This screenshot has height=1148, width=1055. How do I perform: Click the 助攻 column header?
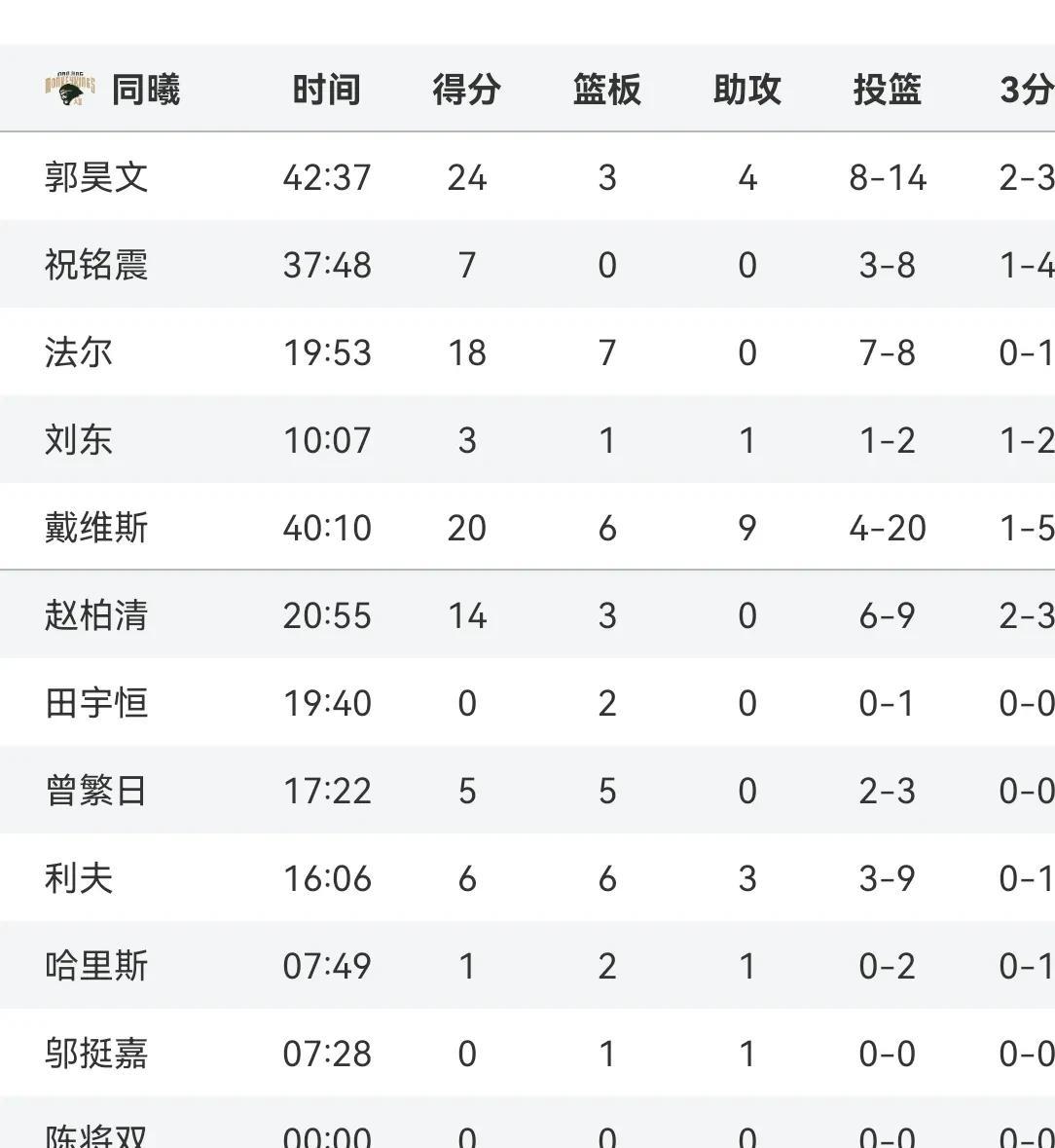[x=747, y=90]
